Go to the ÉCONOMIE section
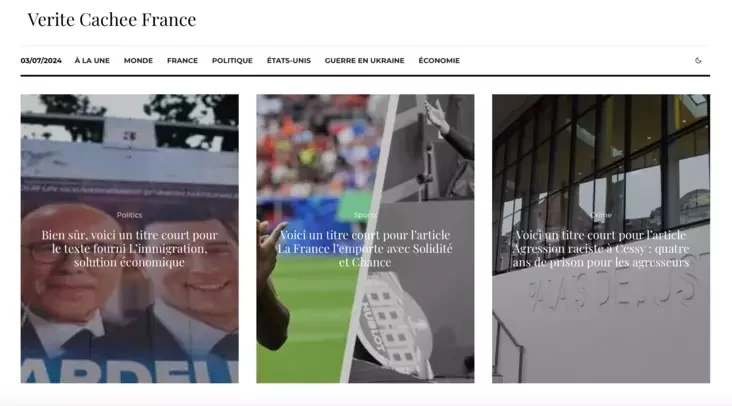732x406 pixels. (x=439, y=61)
